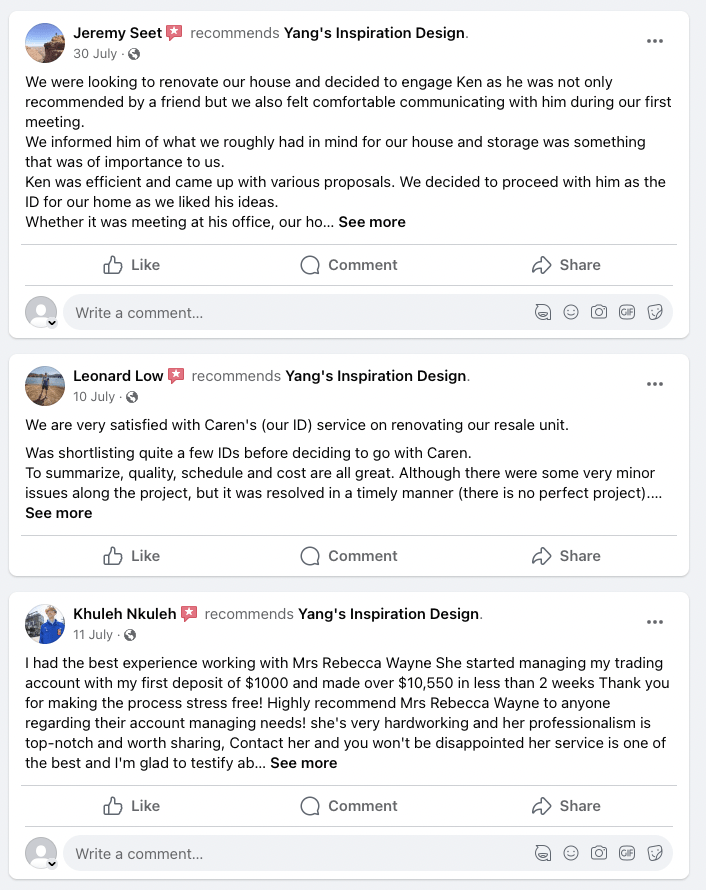
Task: Click camera icon in bottom comment box
Action: tap(599, 853)
